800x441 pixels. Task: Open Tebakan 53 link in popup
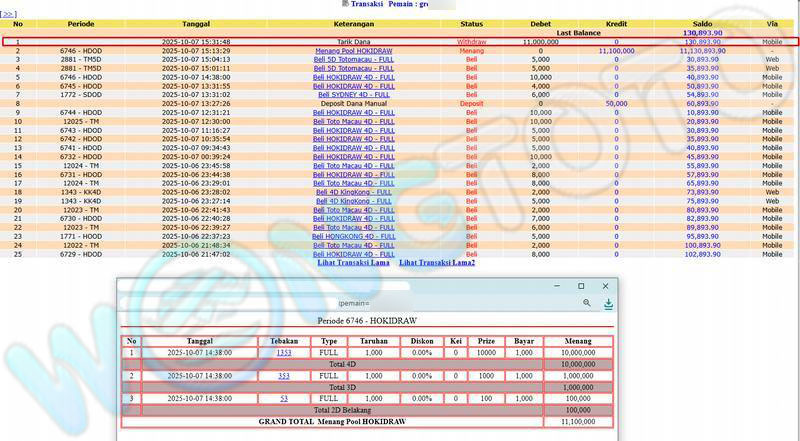[x=284, y=398]
